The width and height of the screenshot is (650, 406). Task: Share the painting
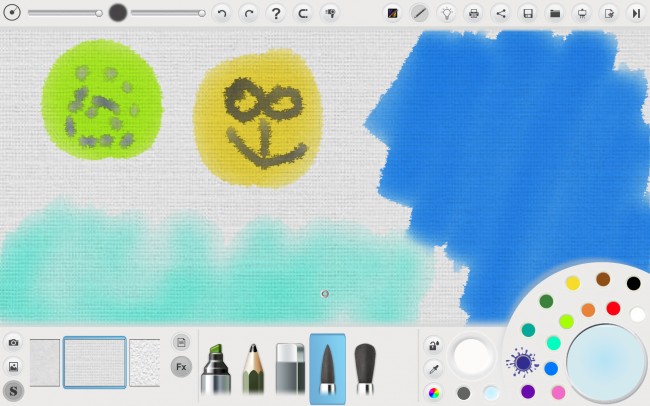click(501, 13)
